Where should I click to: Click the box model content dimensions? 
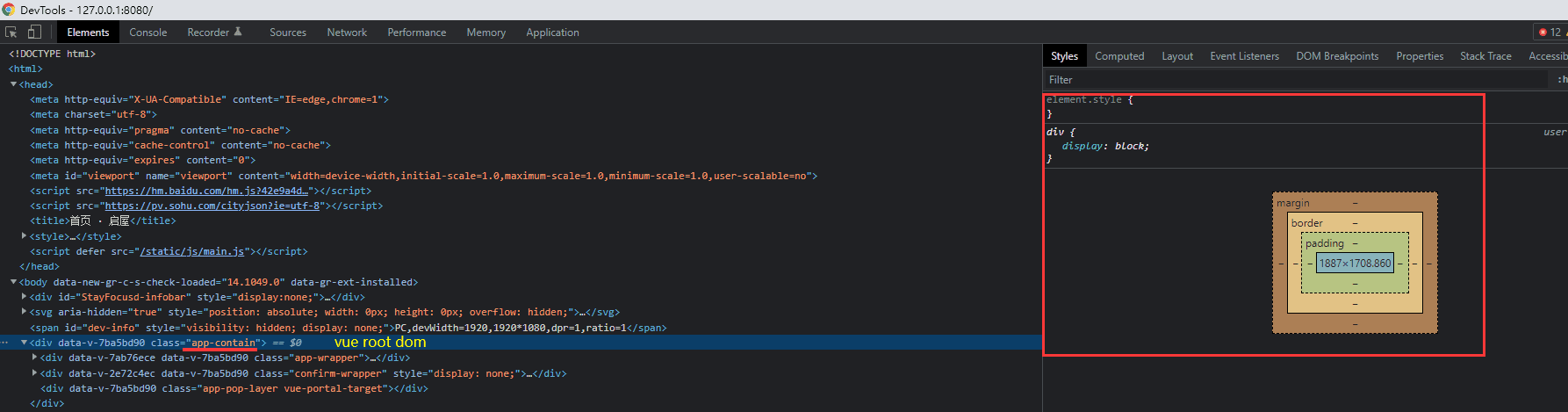coord(1355,263)
